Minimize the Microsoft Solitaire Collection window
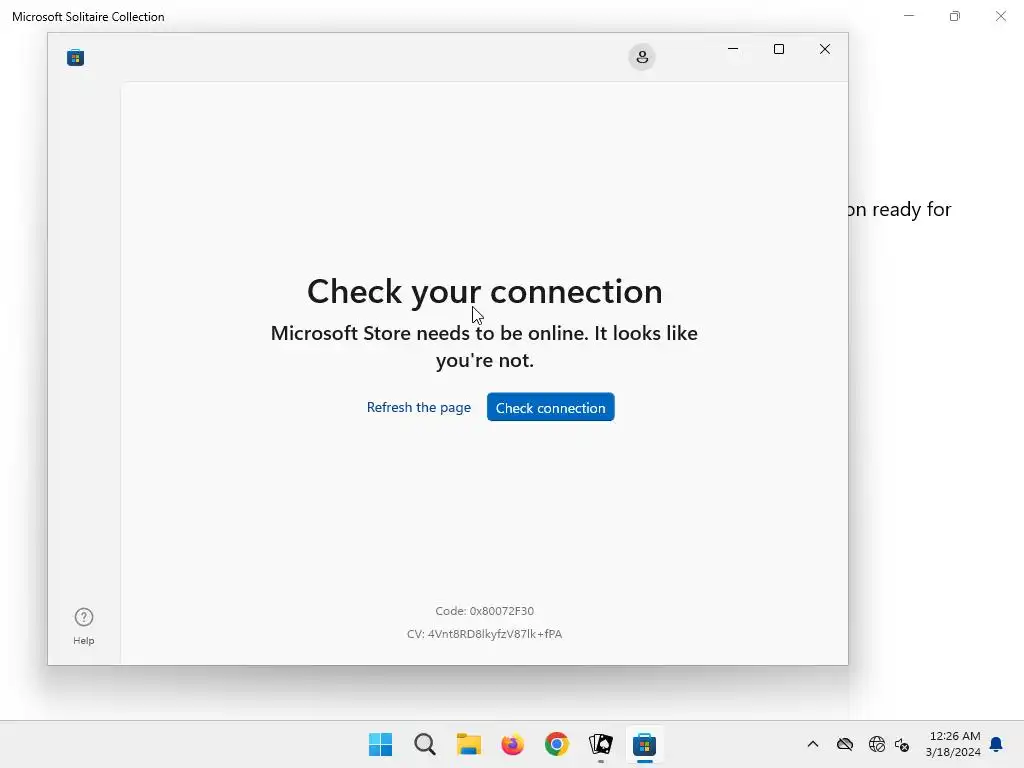1024x768 pixels. 908,16
